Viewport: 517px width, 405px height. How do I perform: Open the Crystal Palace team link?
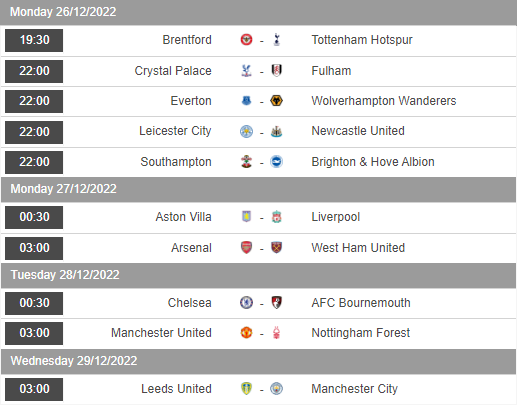point(173,71)
